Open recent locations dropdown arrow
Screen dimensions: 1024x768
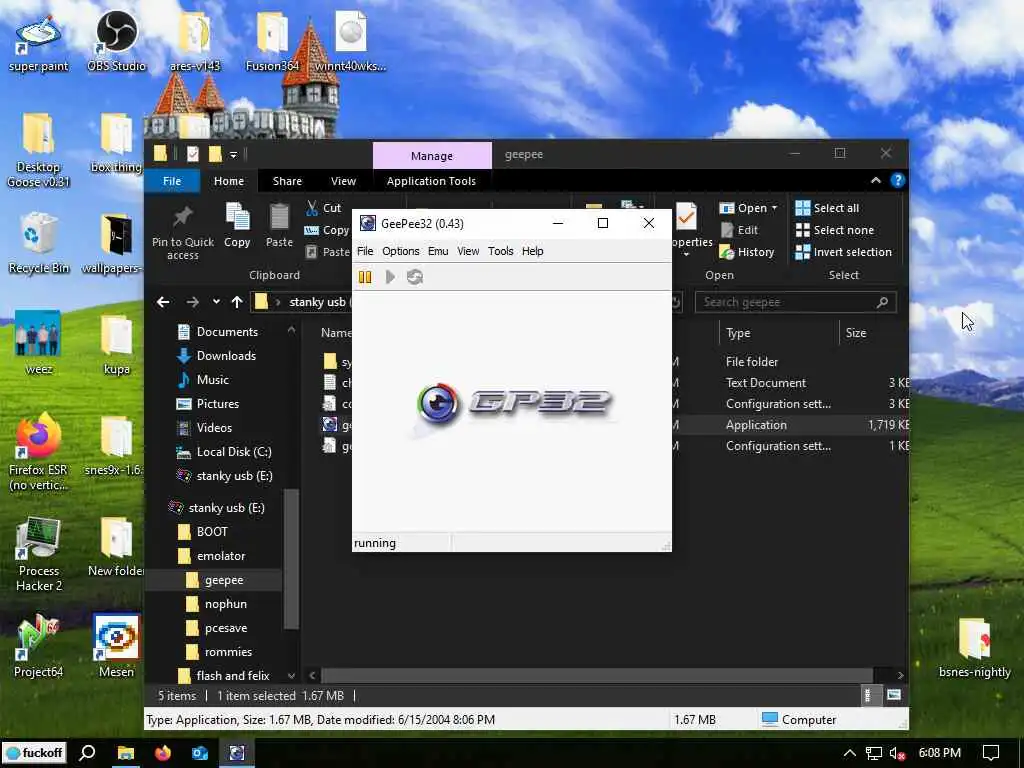(216, 302)
